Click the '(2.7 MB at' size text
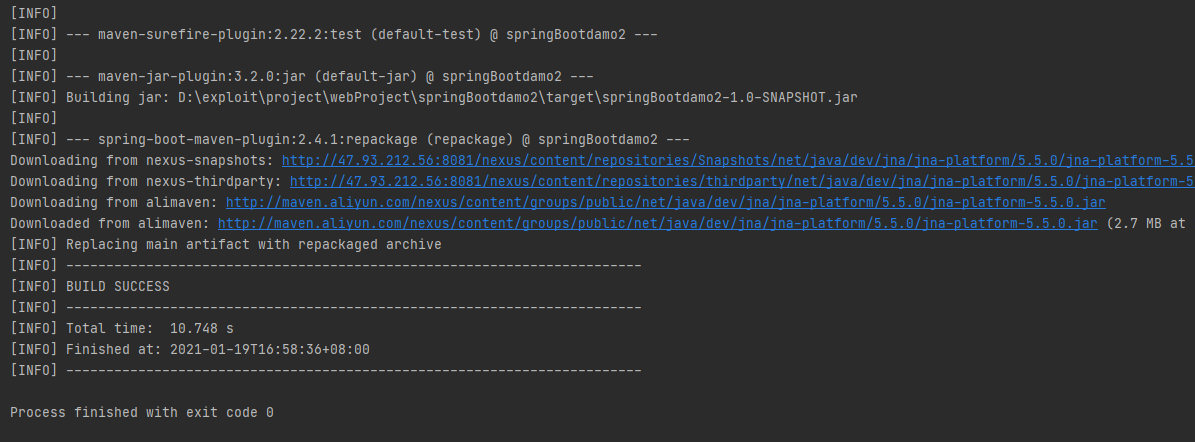1195x442 pixels. 1147,223
